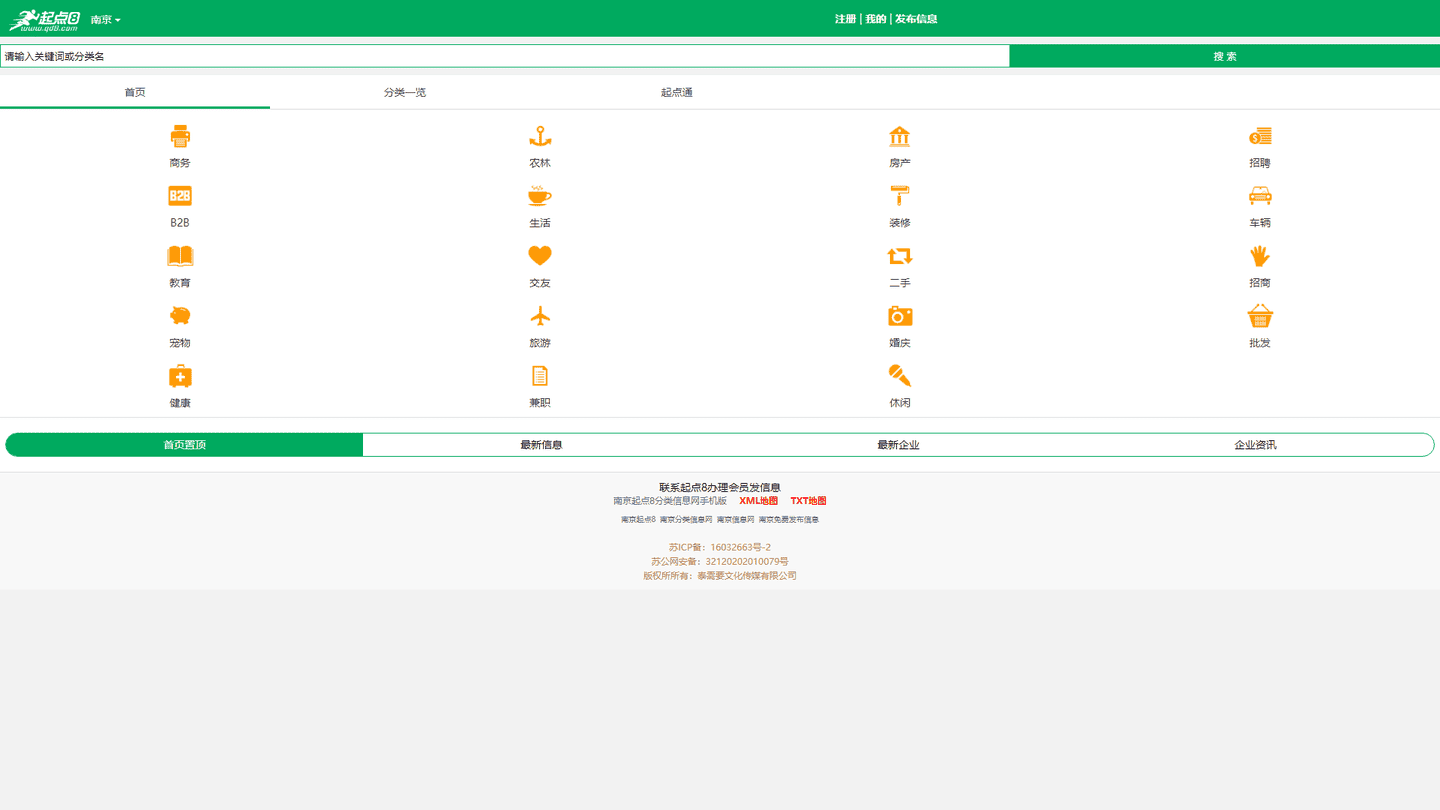Click the 发布信息 post link

pyautogui.click(x=916, y=19)
